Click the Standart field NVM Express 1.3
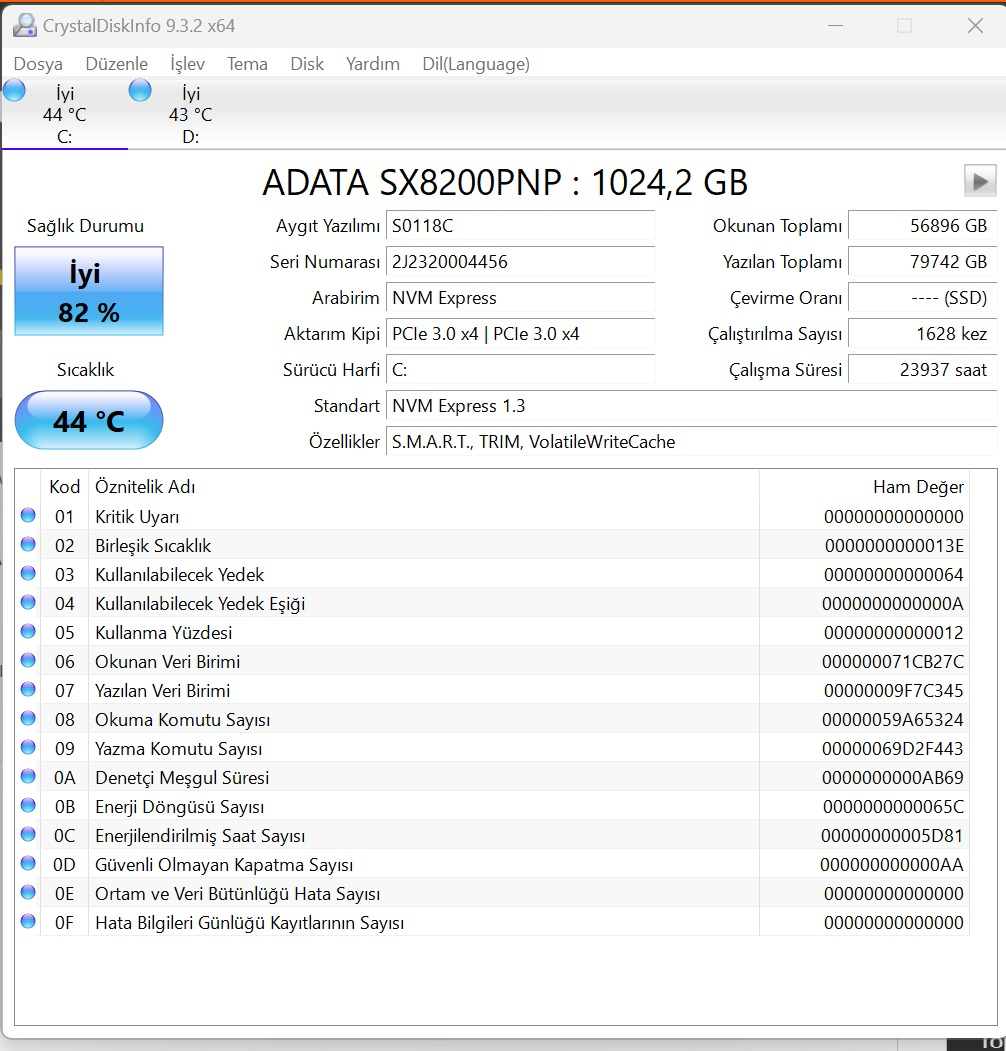 (x=692, y=406)
